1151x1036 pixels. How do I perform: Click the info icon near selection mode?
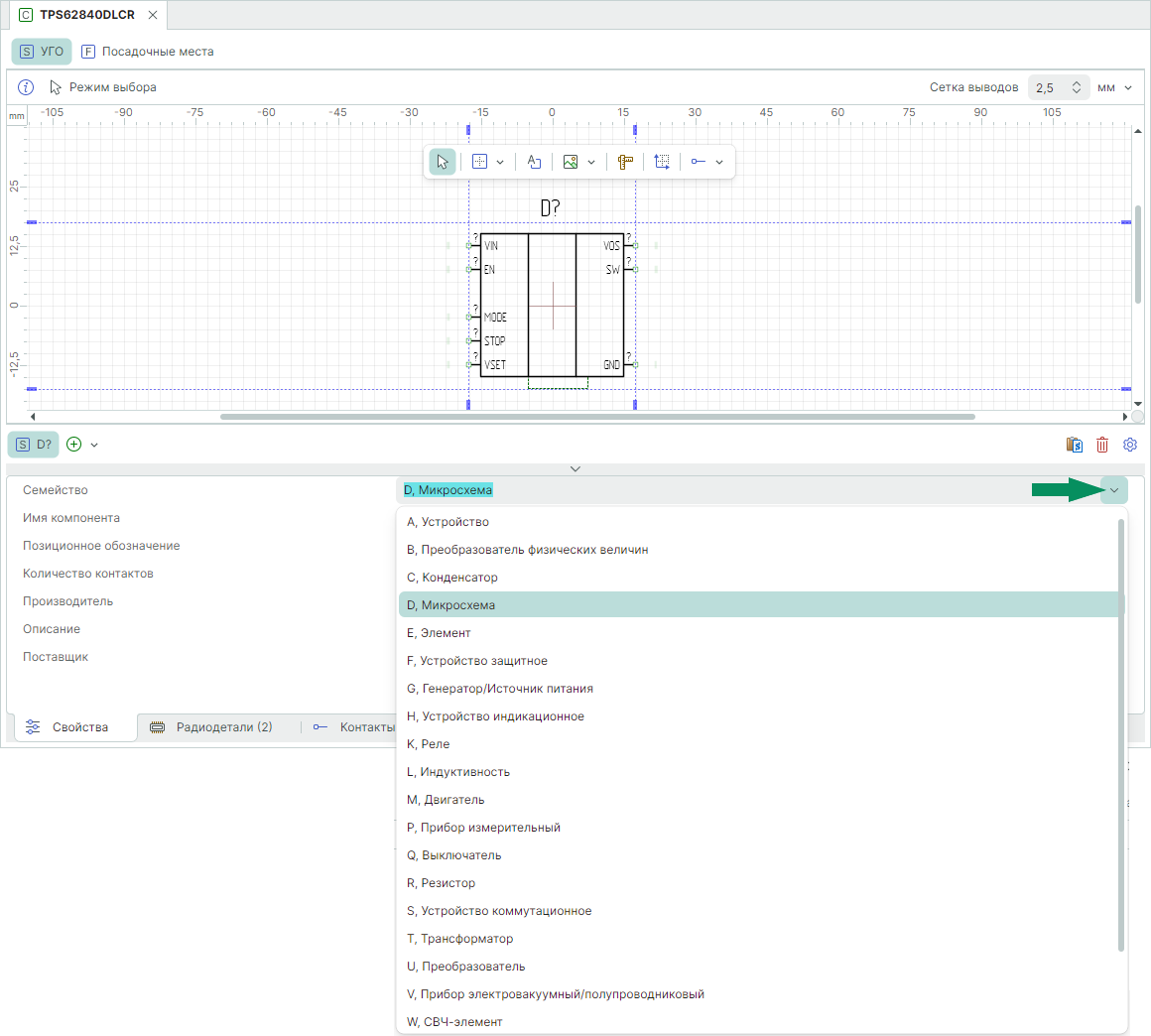click(27, 87)
